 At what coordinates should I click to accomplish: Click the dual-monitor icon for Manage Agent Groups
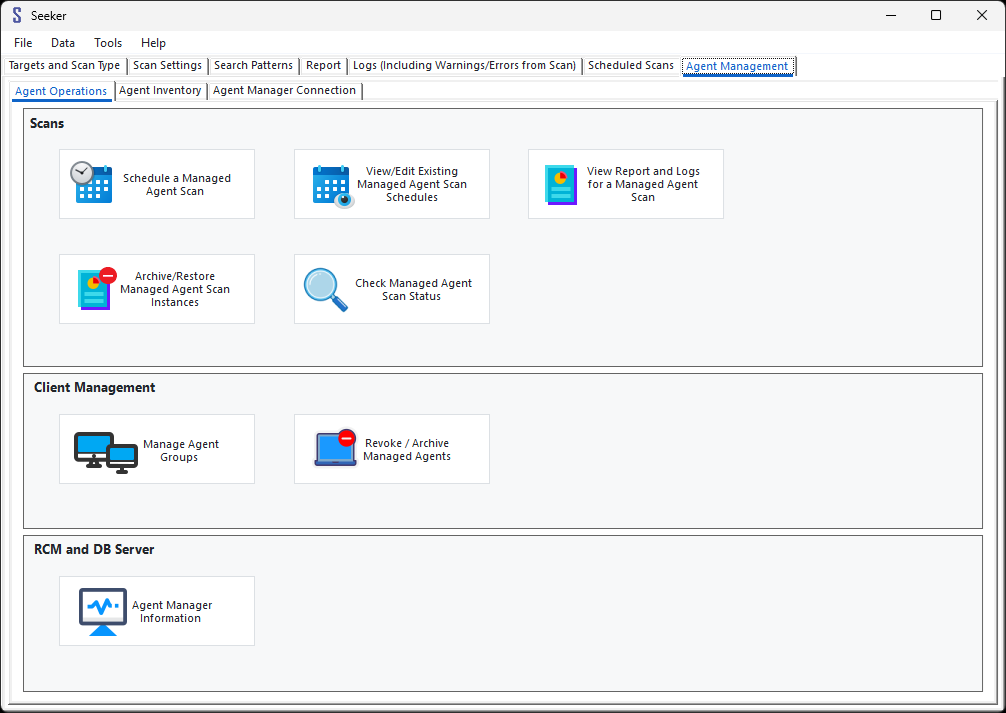(x=106, y=452)
